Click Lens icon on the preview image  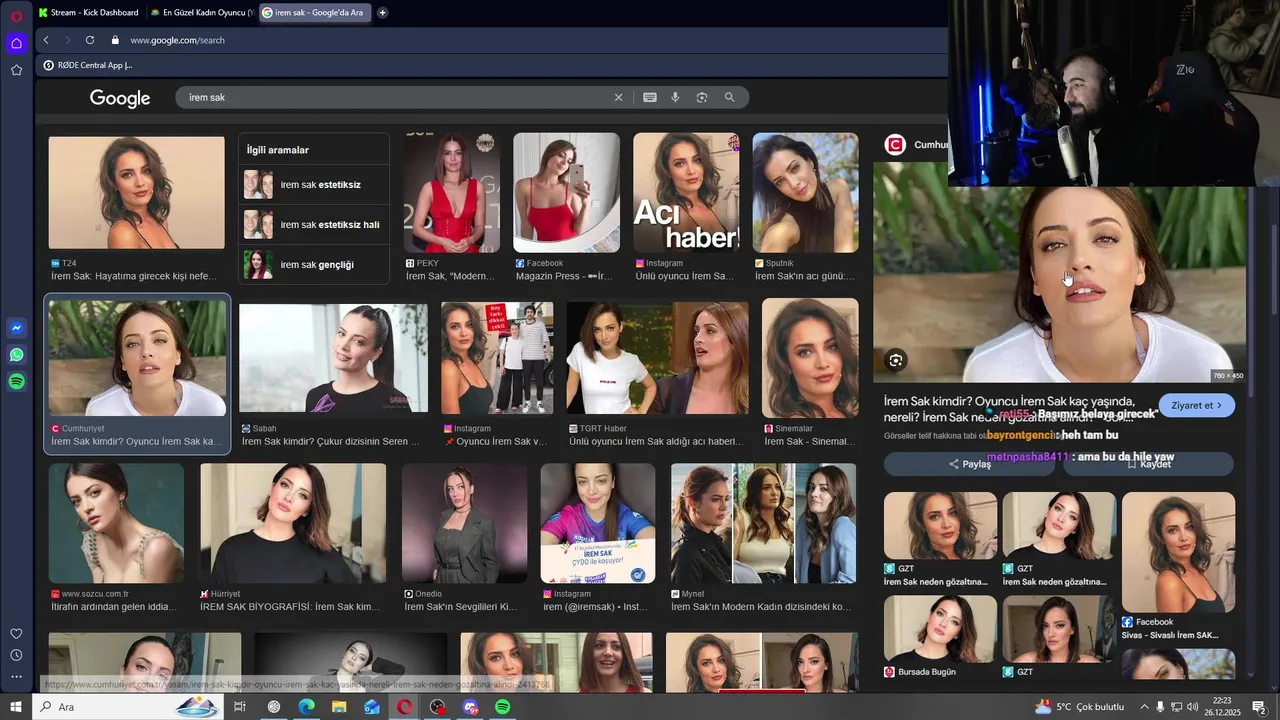pyautogui.click(x=896, y=360)
